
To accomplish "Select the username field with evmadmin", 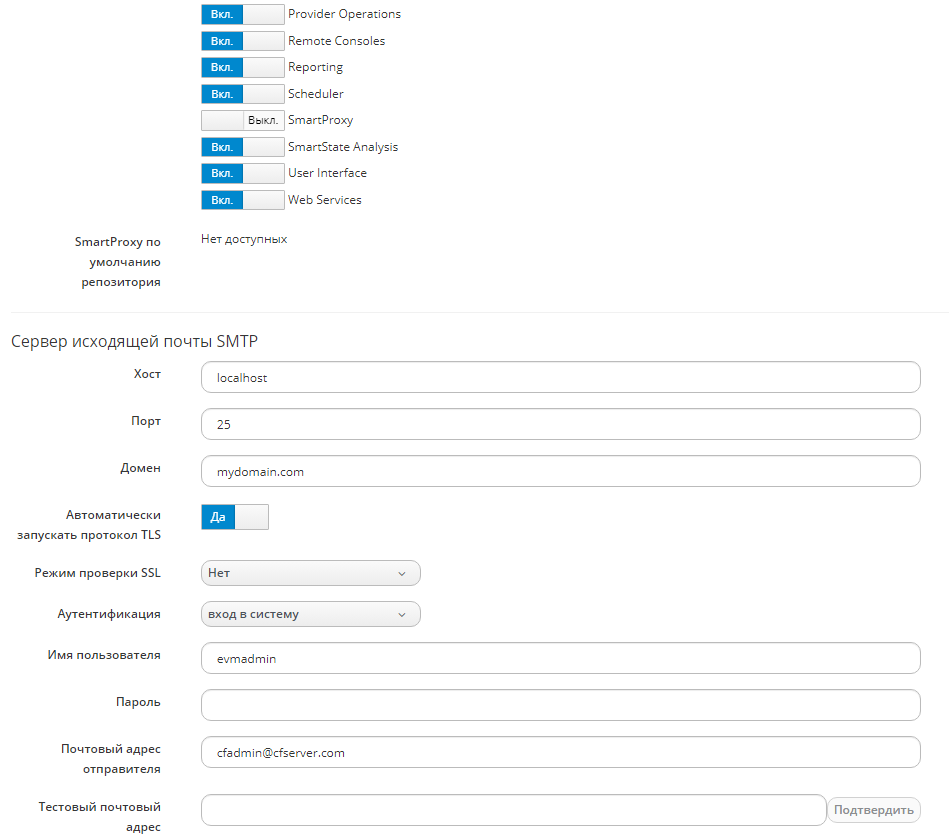I will click(x=560, y=658).
